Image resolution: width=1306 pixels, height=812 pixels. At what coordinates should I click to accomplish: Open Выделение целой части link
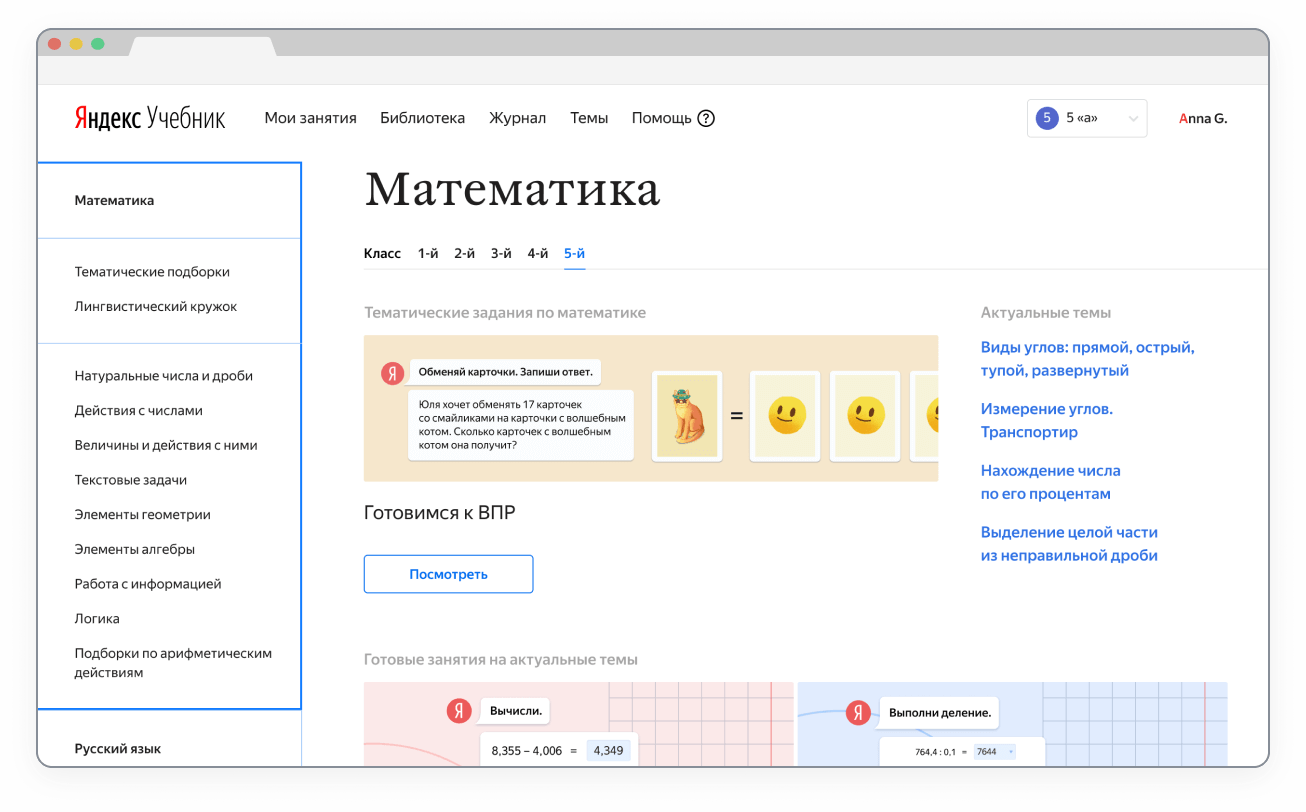(1069, 544)
